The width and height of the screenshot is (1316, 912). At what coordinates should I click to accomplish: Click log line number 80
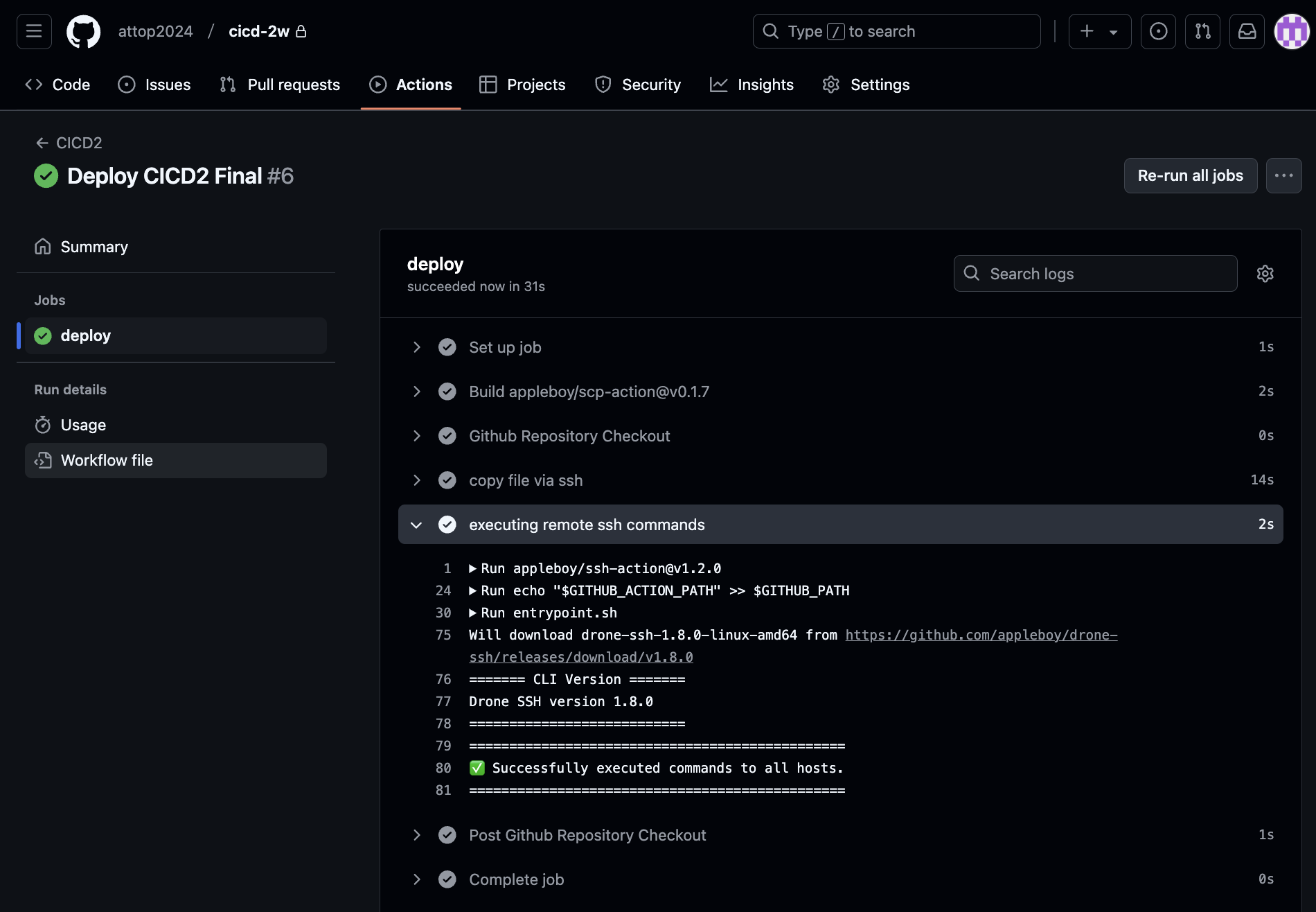[443, 768]
